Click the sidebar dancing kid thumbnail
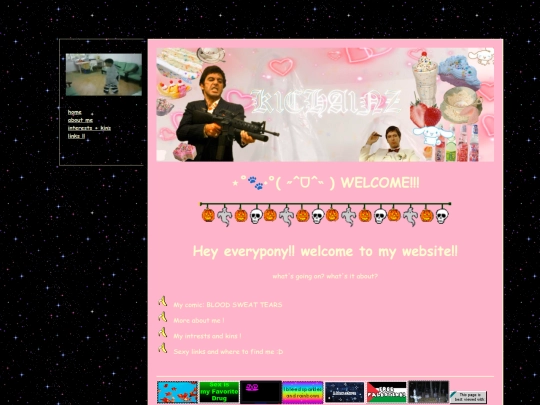The image size is (540, 405). (x=104, y=74)
